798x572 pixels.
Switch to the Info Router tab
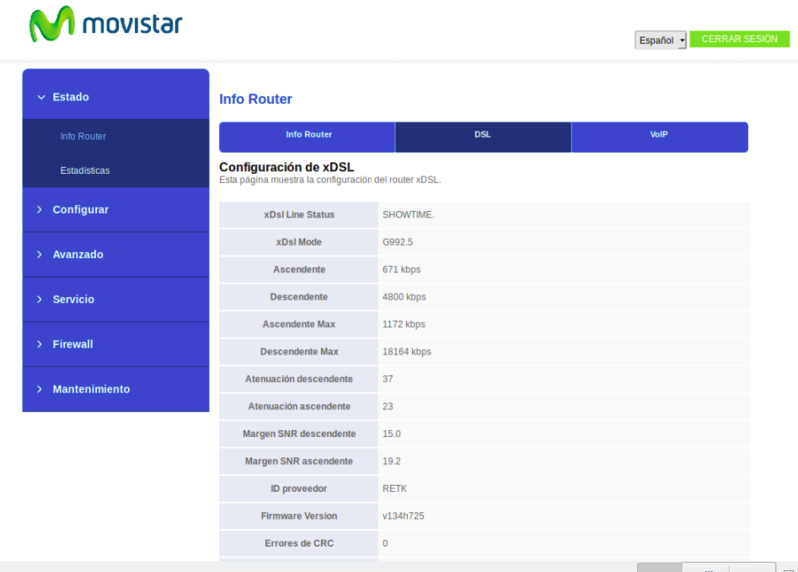(308, 135)
